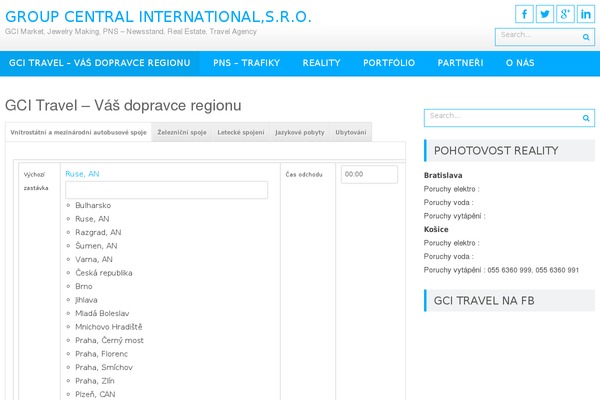Image resolution: width=600 pixels, height=400 pixels.
Task: Choose Praha, Smíchov from the stop list
Action: point(104,367)
